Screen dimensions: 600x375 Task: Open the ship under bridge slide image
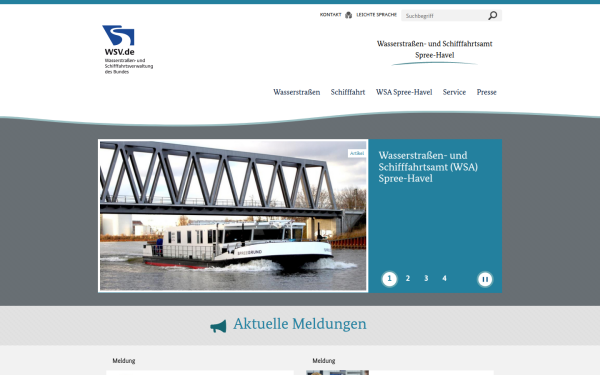(233, 215)
